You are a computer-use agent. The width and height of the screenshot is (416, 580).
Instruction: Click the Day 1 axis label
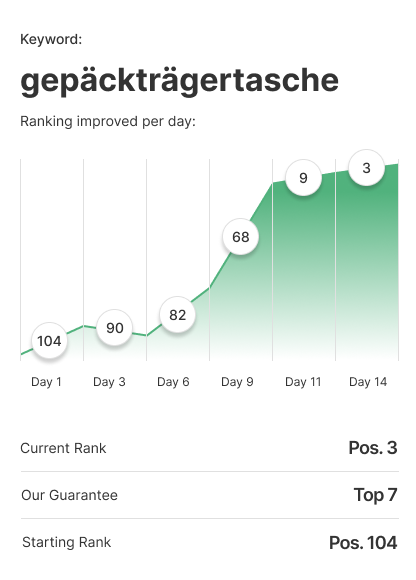pos(46,382)
